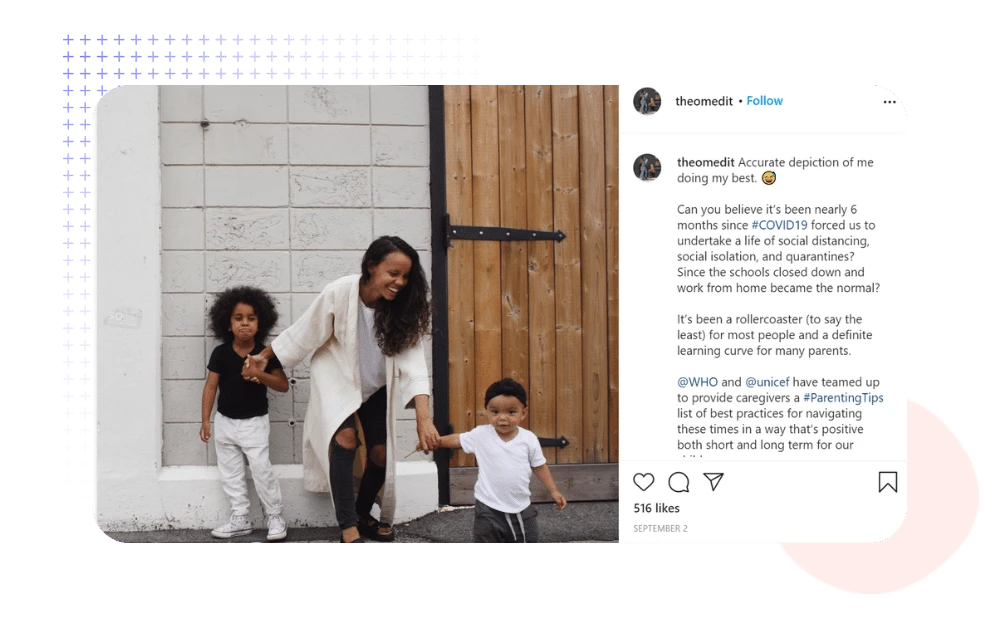Share the post via paper plane icon
This screenshot has height=628, width=1000.
pos(713,481)
